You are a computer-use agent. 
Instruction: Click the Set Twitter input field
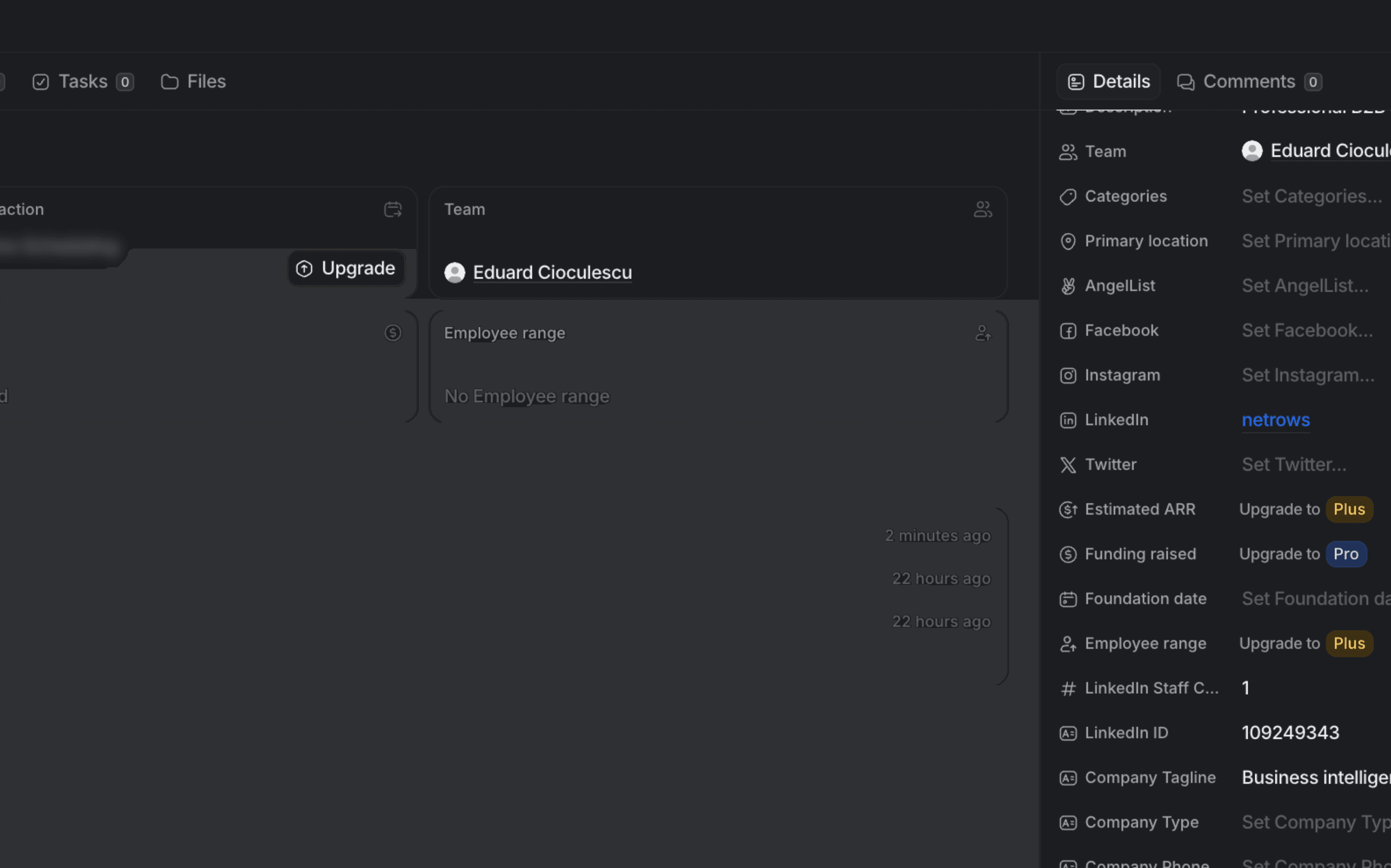click(1293, 465)
